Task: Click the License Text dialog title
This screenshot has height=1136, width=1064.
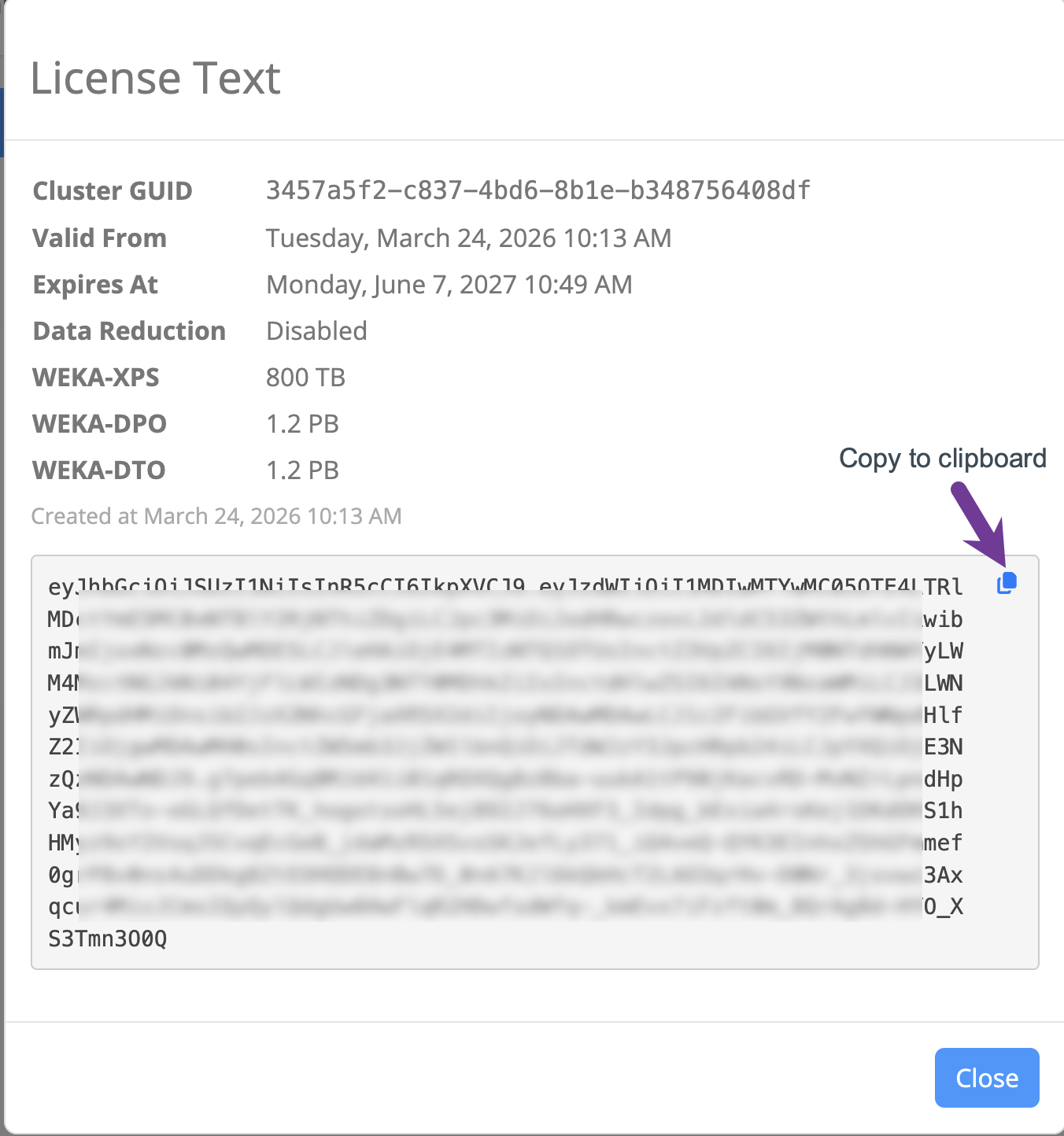Action: click(x=155, y=77)
